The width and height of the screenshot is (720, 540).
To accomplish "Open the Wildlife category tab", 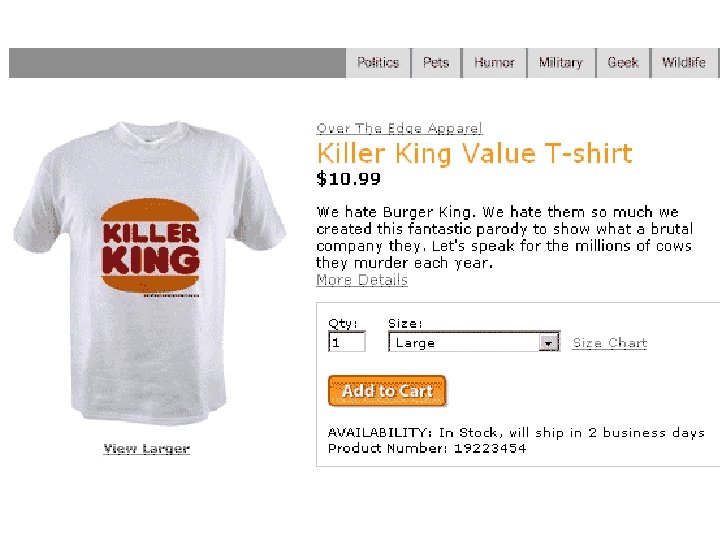I will point(685,62).
